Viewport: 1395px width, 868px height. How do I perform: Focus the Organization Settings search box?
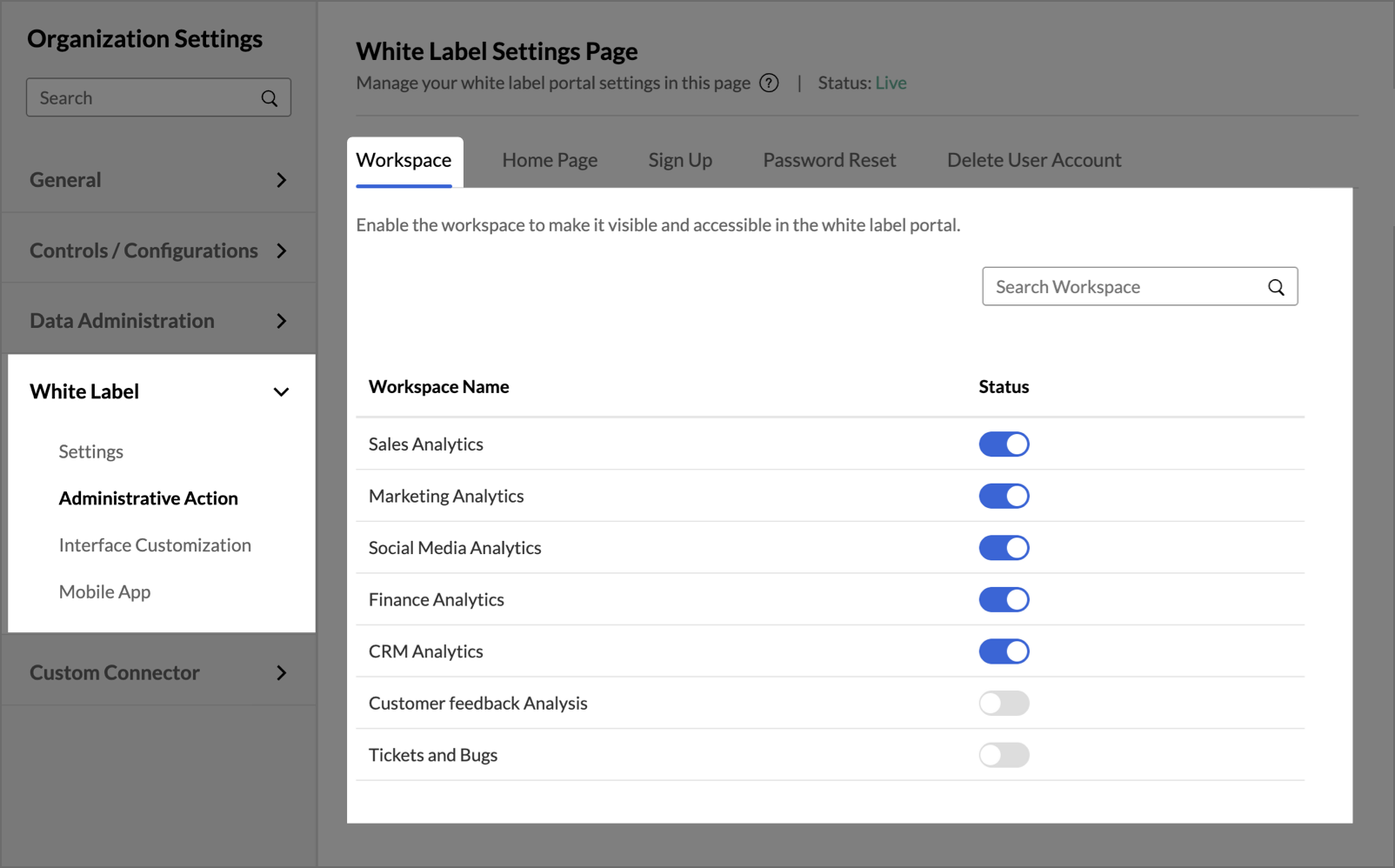(x=144, y=98)
